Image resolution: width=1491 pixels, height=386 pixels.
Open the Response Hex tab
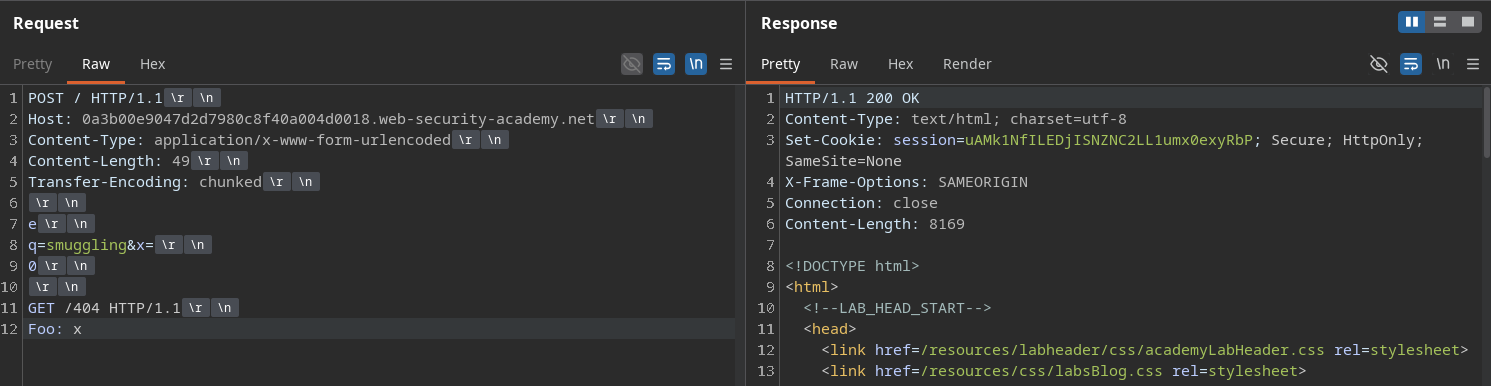coord(900,64)
